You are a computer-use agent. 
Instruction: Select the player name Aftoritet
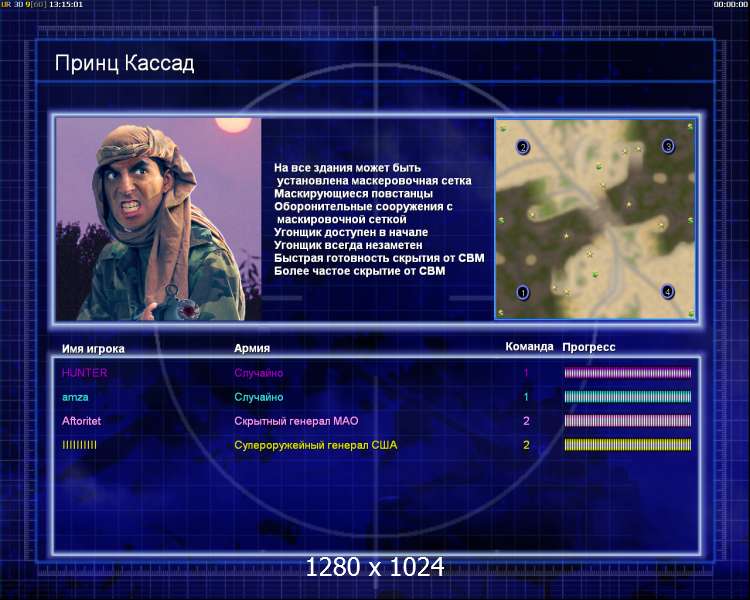(81, 421)
